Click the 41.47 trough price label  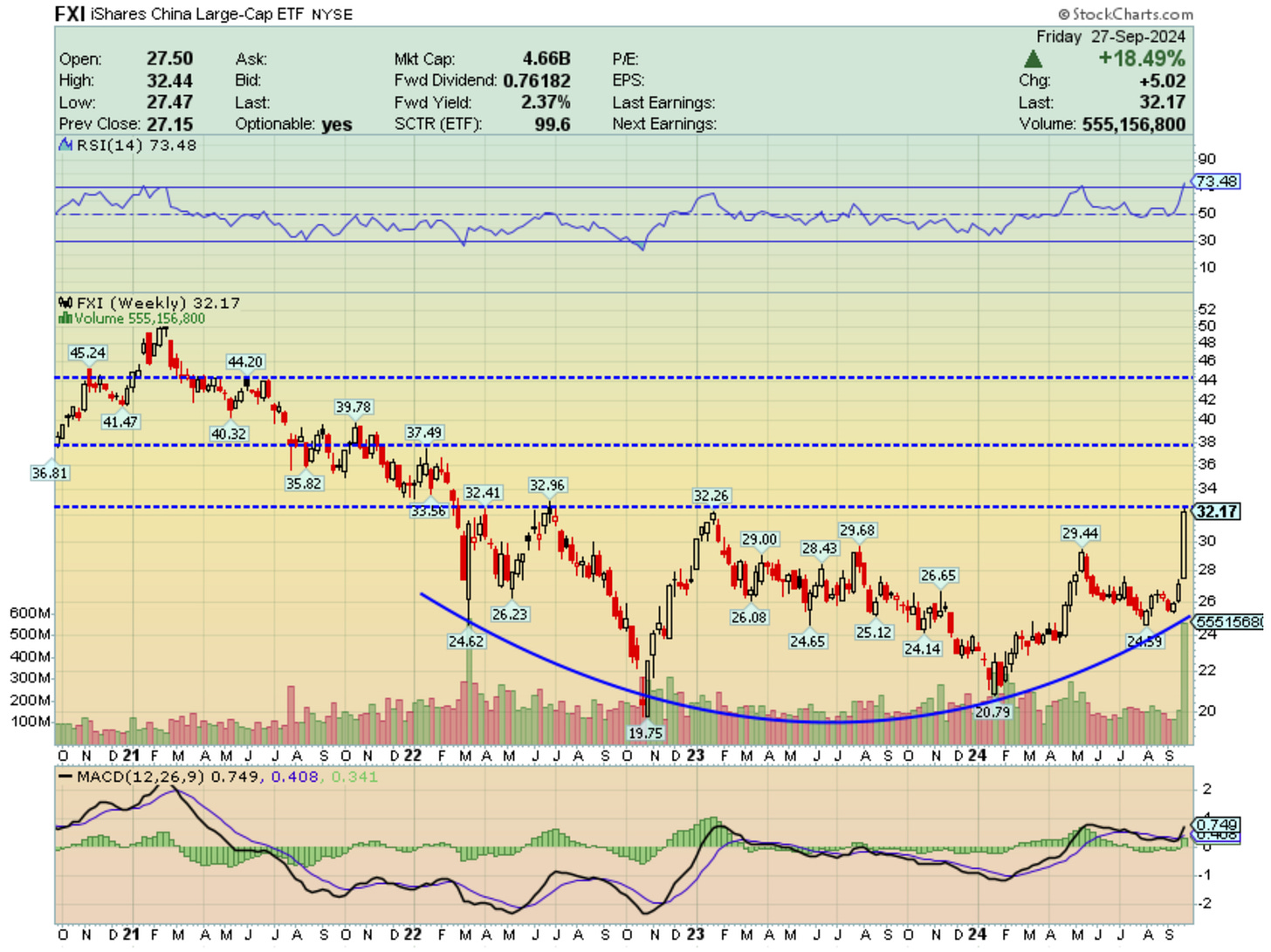pos(120,421)
